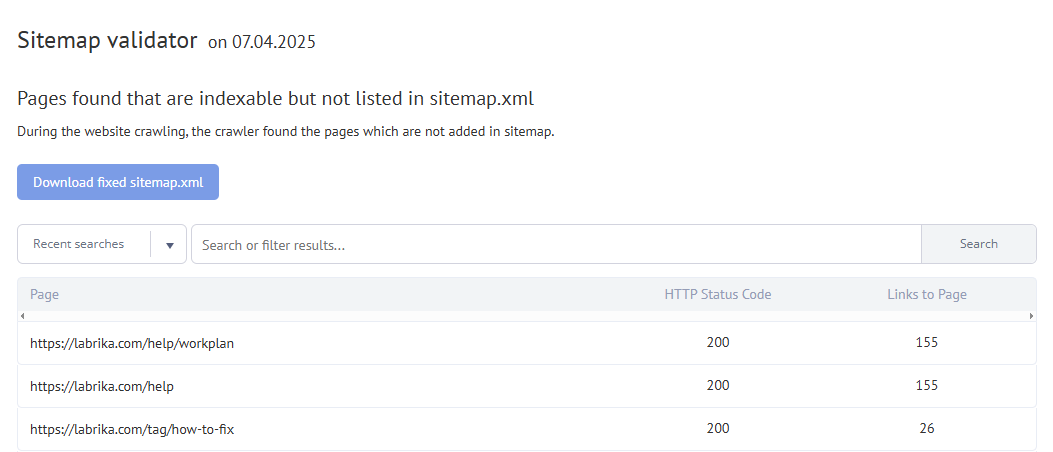The width and height of the screenshot is (1053, 452).
Task: Click the 200 status in the workplan row
Action: pyautogui.click(x=718, y=343)
